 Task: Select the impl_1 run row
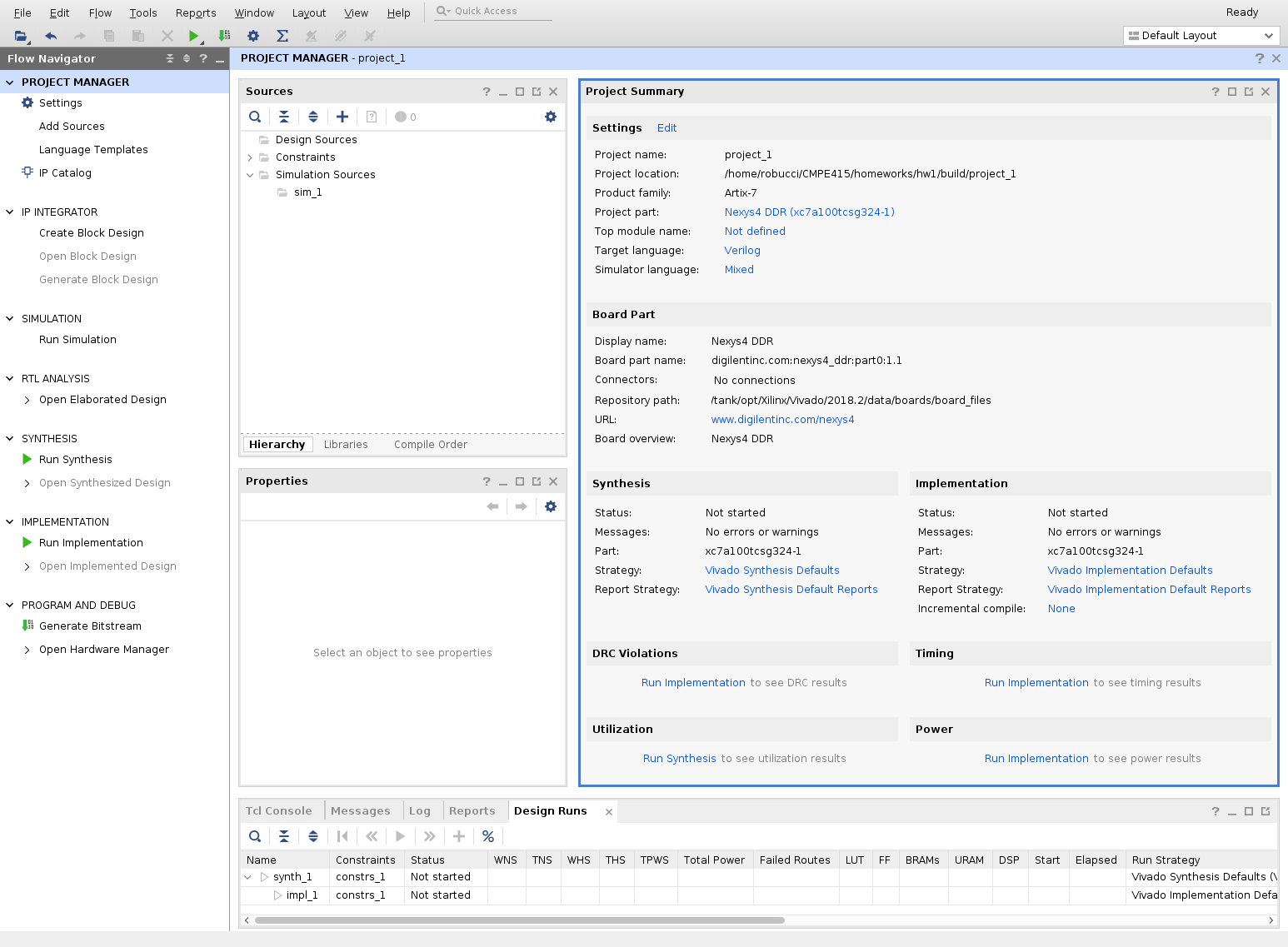pos(758,895)
